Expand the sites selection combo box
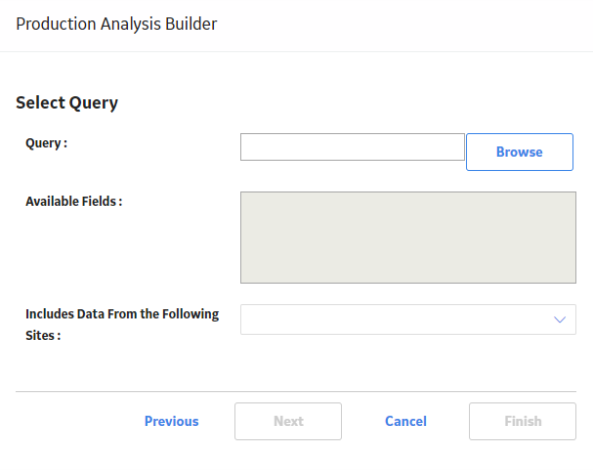Viewport: 593px width, 470px height. click(x=408, y=320)
